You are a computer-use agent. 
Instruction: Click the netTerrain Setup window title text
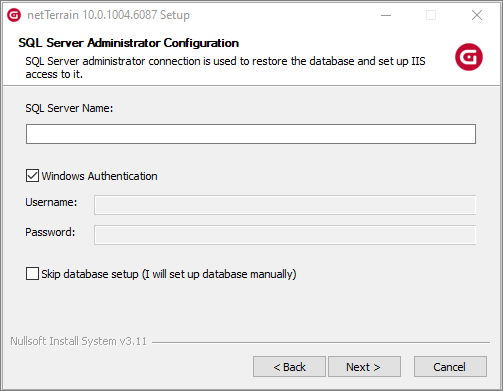pyautogui.click(x=108, y=15)
